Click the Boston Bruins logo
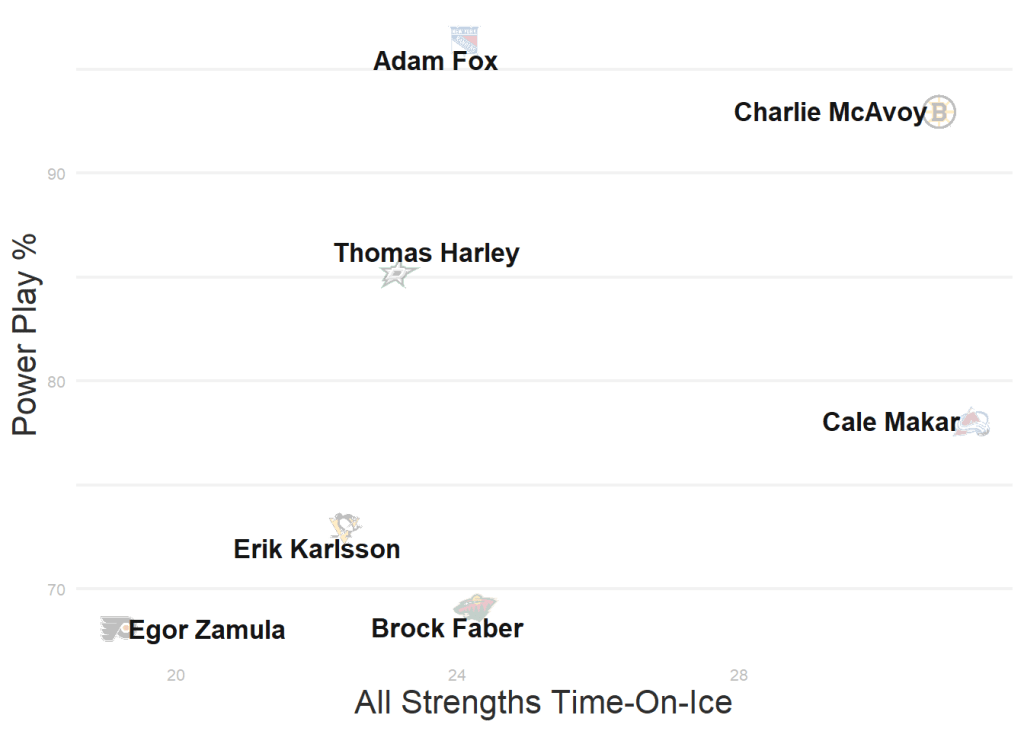 click(x=940, y=112)
